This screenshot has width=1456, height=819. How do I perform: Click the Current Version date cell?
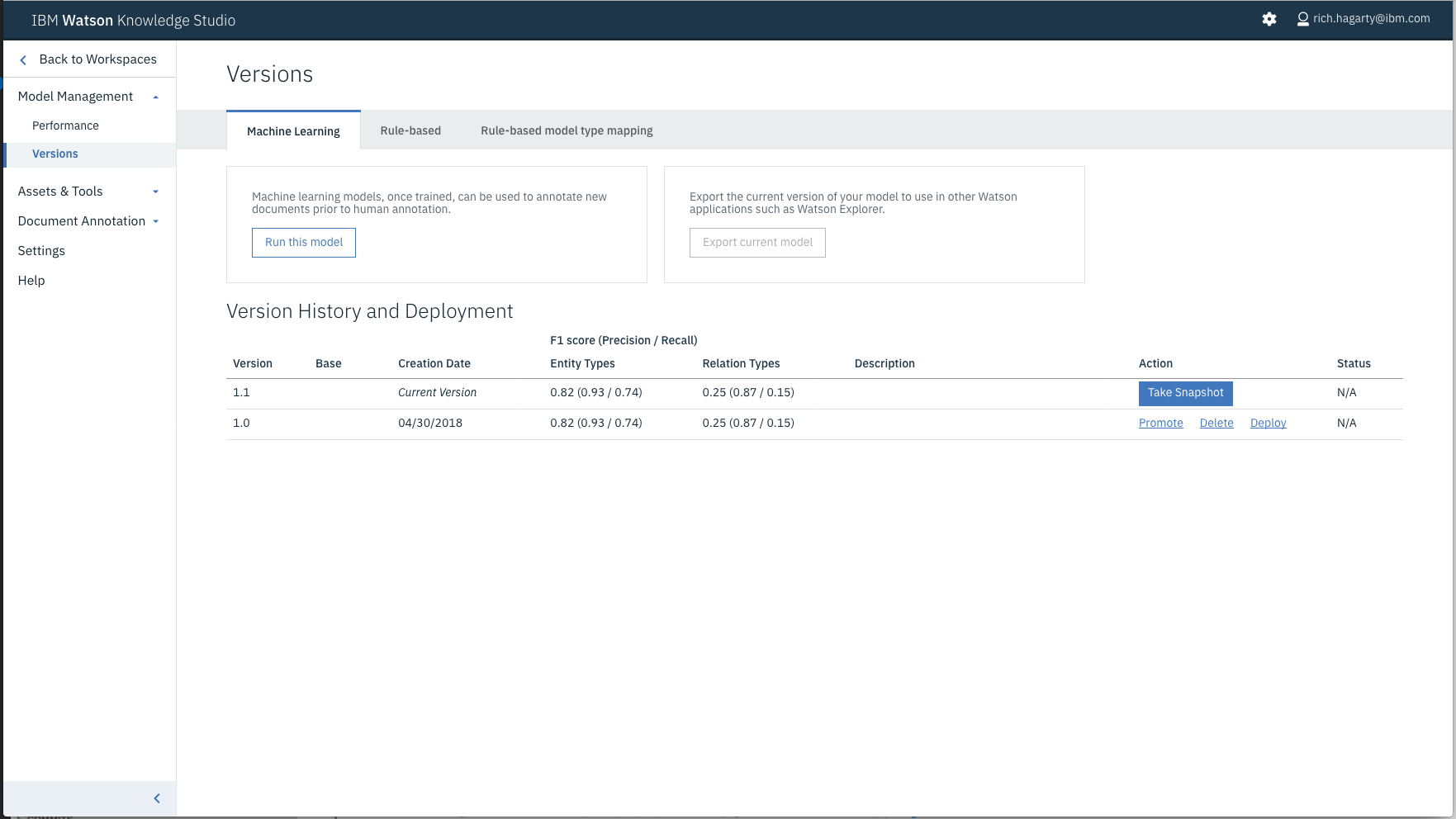pos(438,392)
